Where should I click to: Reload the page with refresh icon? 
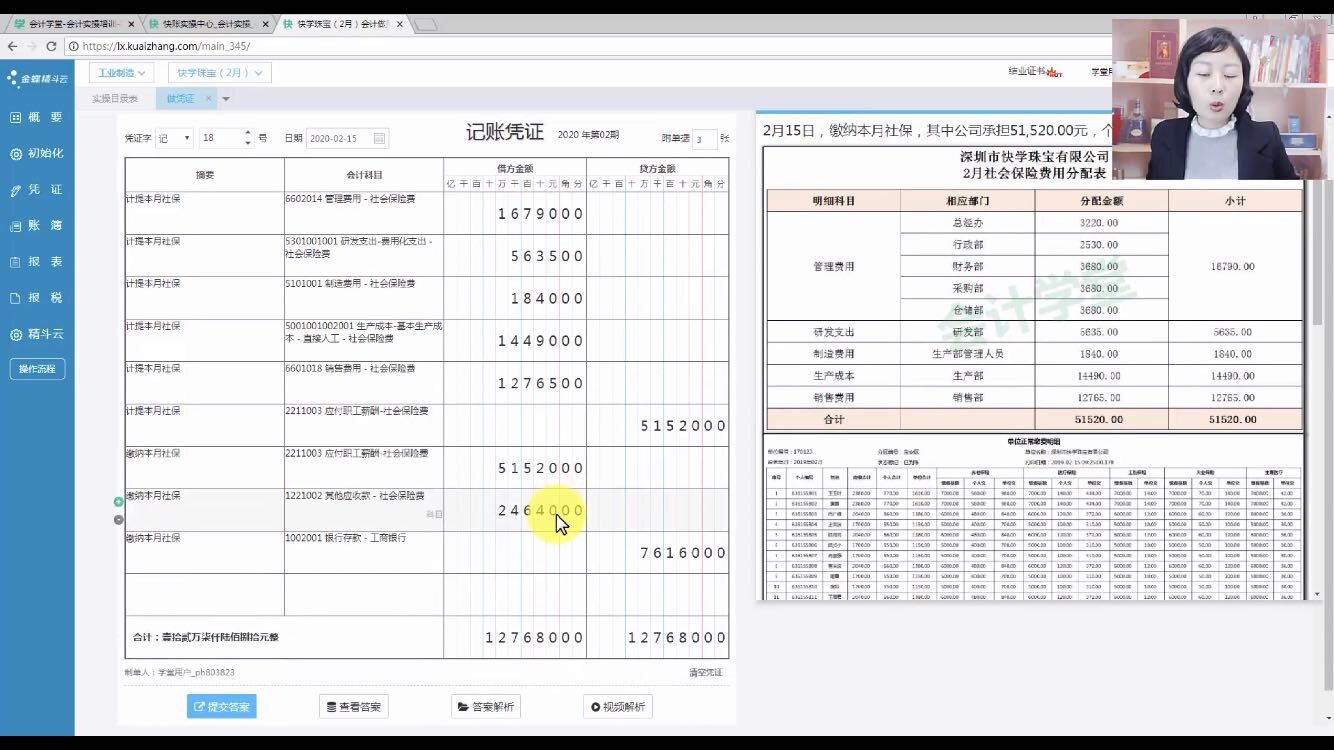coord(51,46)
